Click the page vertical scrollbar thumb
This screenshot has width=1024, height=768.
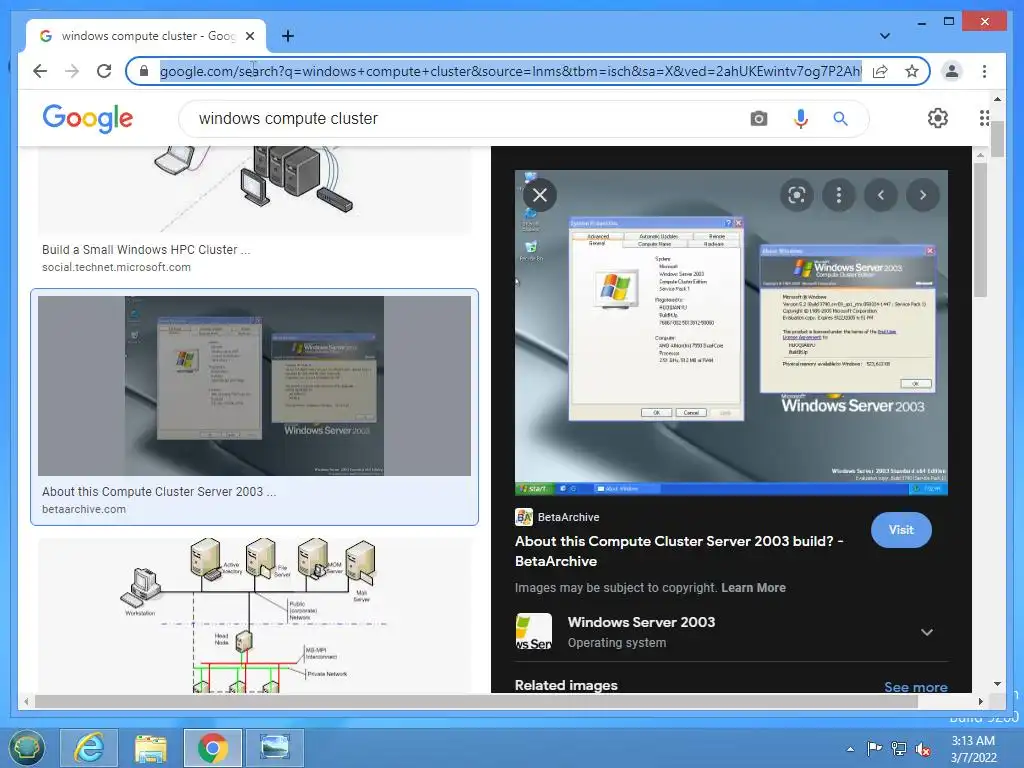(997, 138)
